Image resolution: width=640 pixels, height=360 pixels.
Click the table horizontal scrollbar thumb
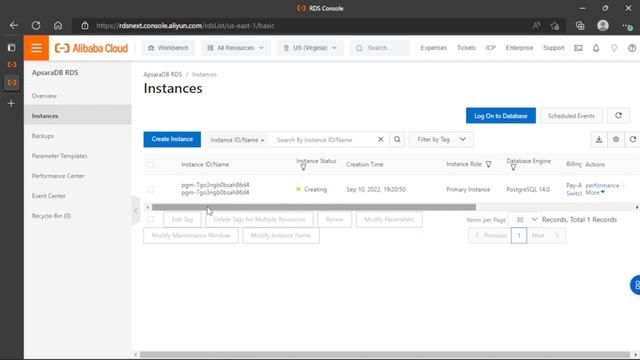(313, 207)
